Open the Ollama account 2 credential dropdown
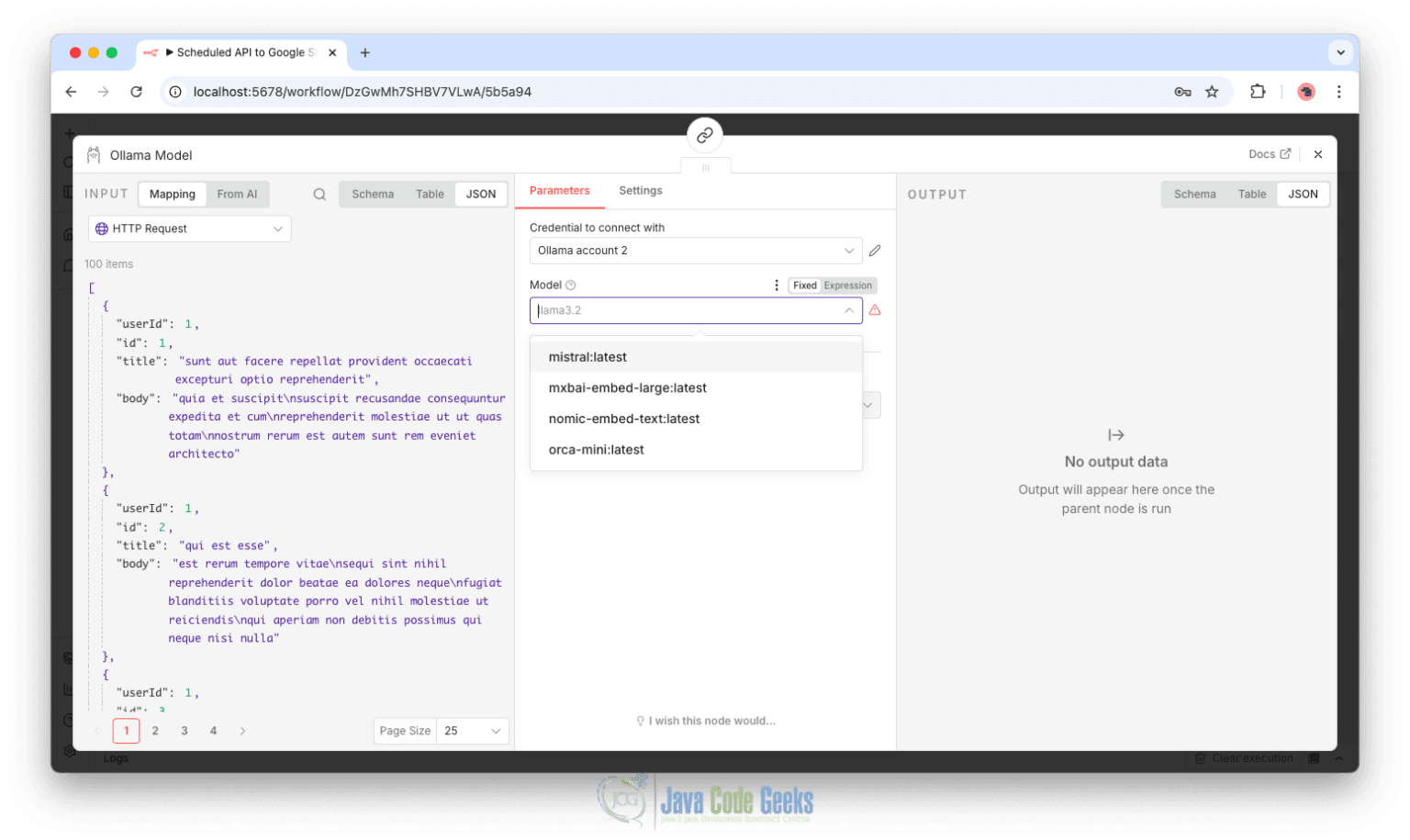 pyautogui.click(x=696, y=251)
